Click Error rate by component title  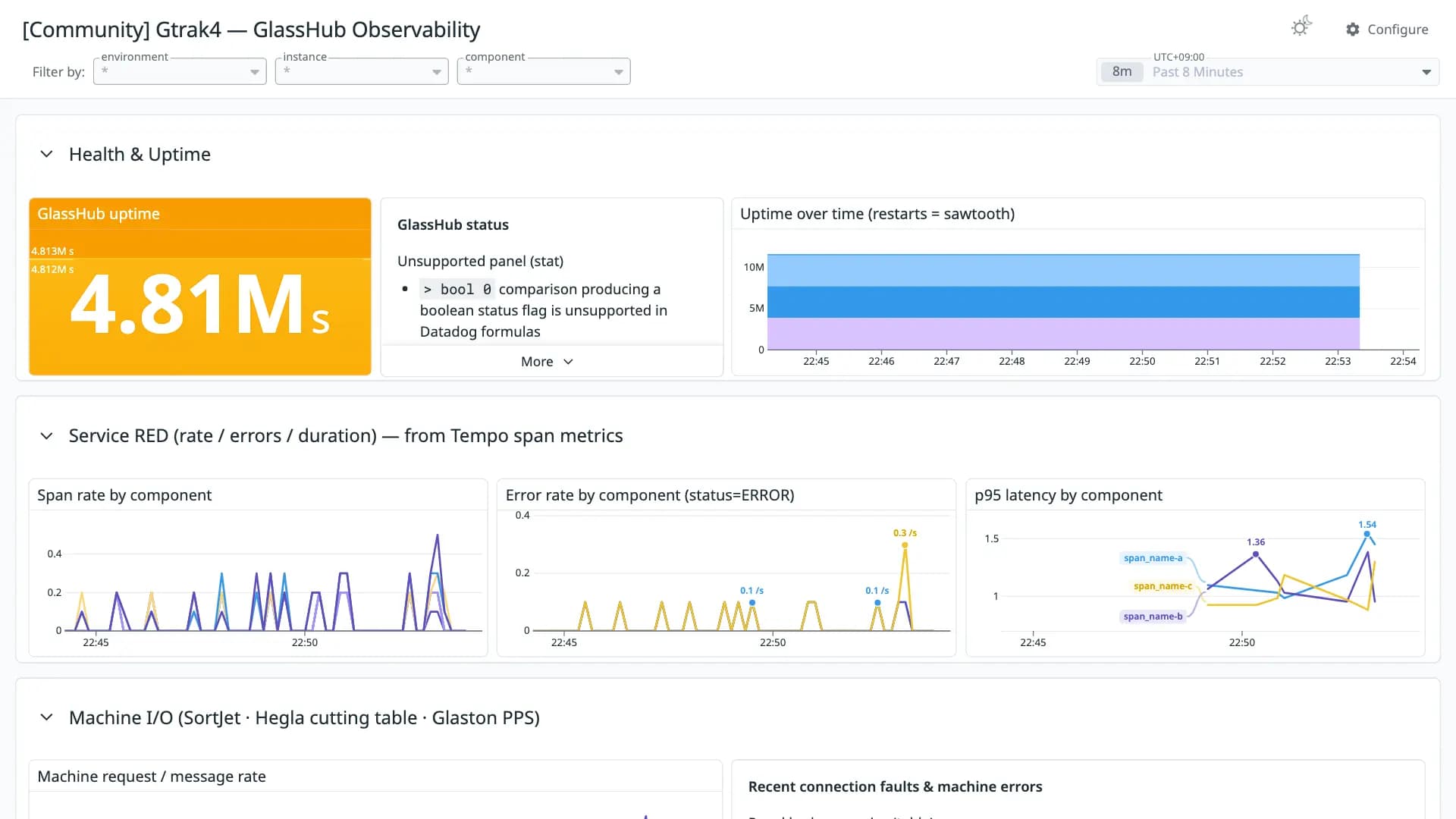click(x=650, y=495)
